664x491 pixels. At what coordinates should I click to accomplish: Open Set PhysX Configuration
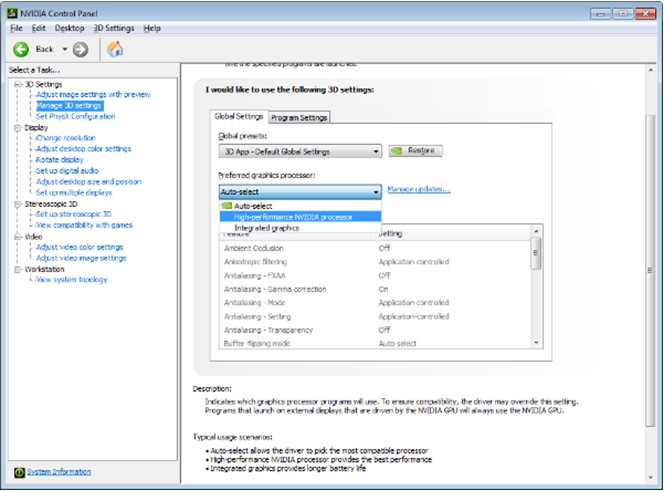tap(75, 117)
